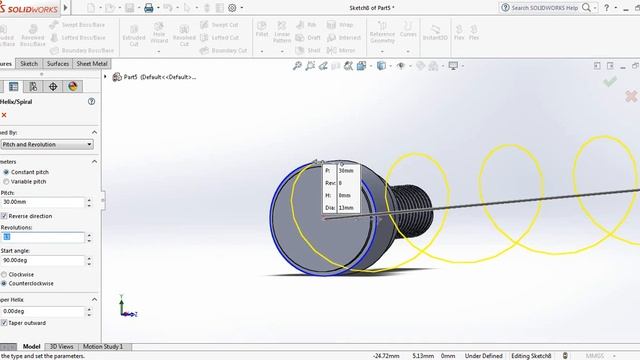
Task: Click the Curves tool
Action: [408, 29]
